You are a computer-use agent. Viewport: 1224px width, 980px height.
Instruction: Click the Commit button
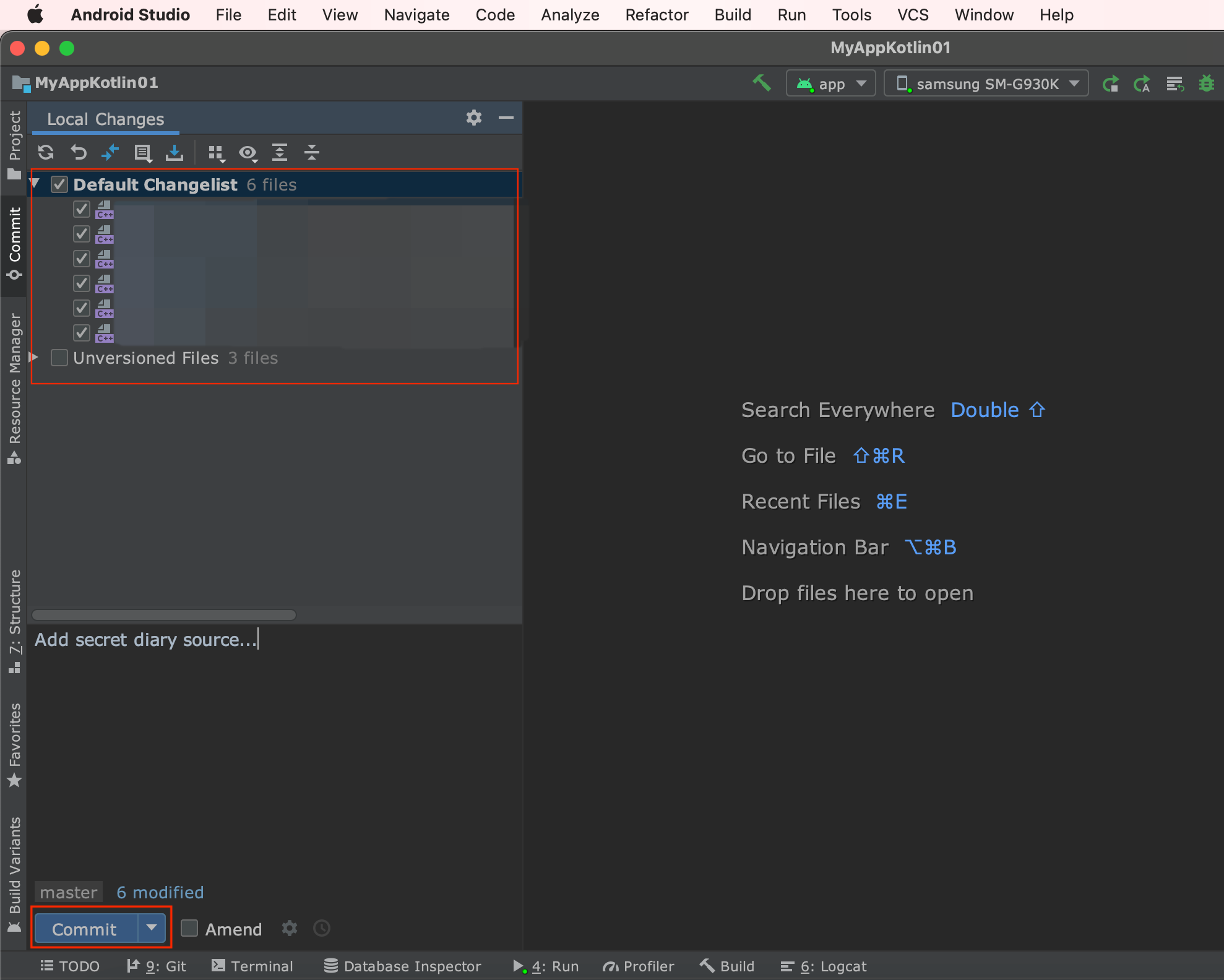click(85, 929)
